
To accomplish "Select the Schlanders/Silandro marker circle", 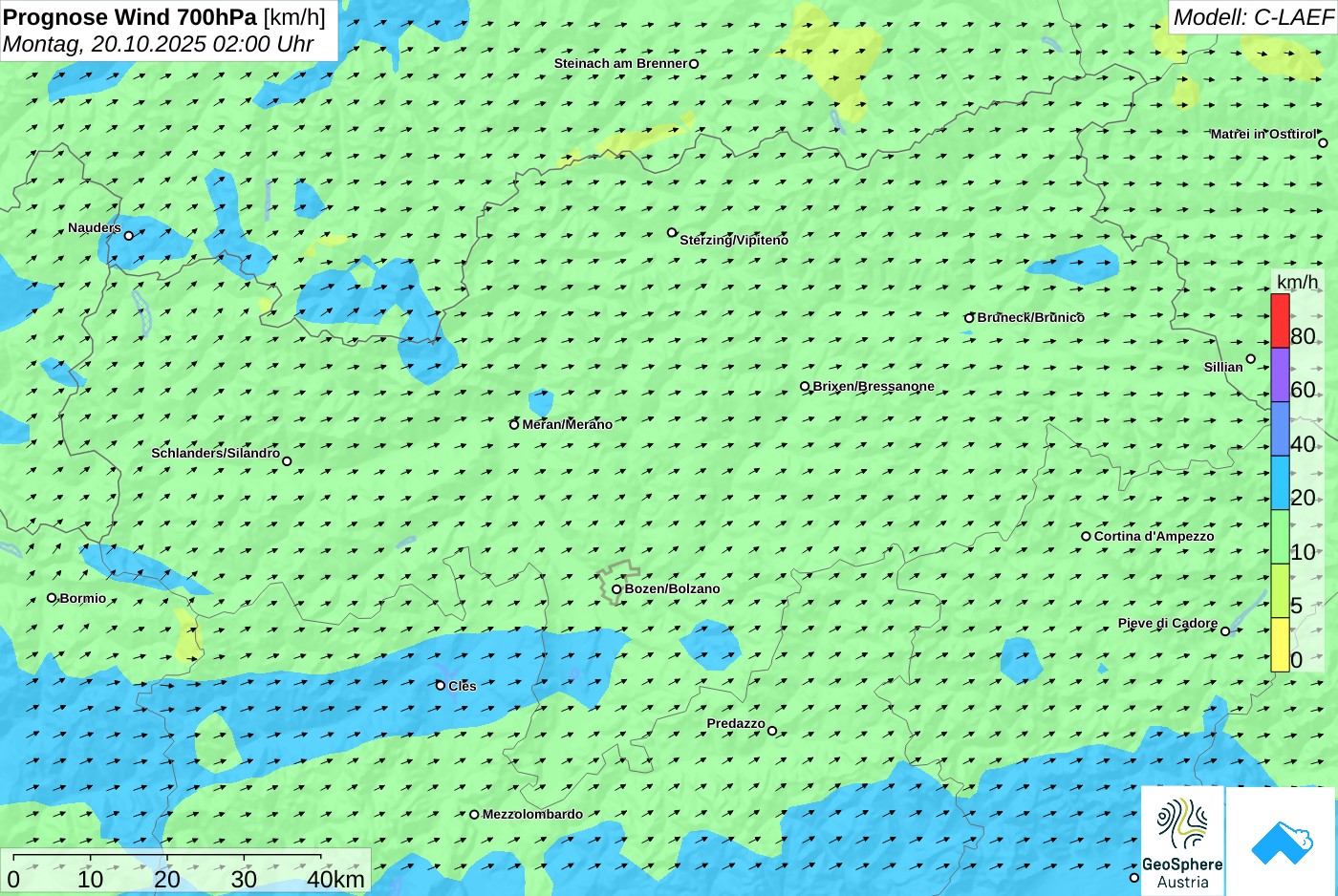I will 287,461.
